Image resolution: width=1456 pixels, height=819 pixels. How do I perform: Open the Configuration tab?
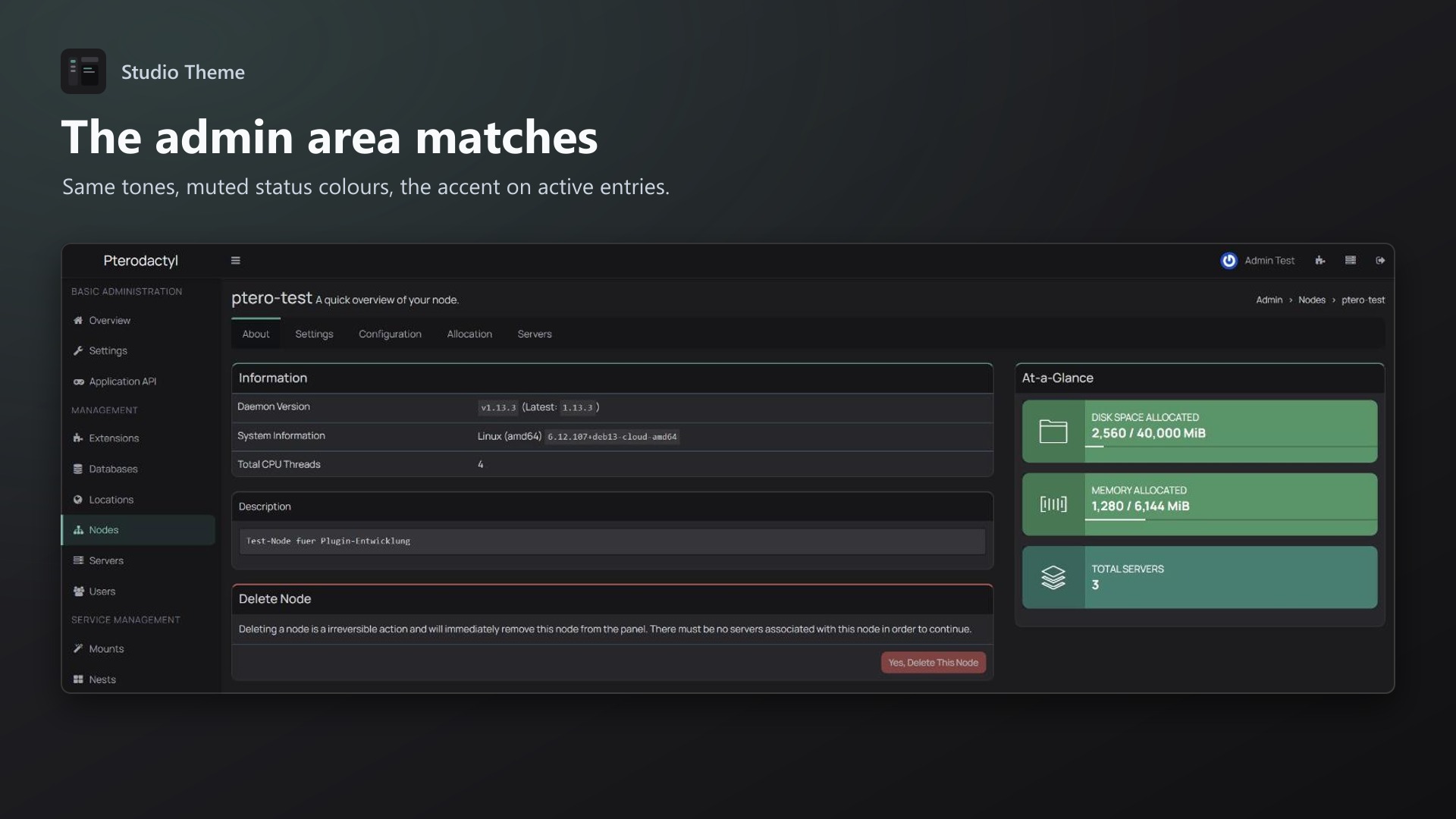click(x=390, y=334)
